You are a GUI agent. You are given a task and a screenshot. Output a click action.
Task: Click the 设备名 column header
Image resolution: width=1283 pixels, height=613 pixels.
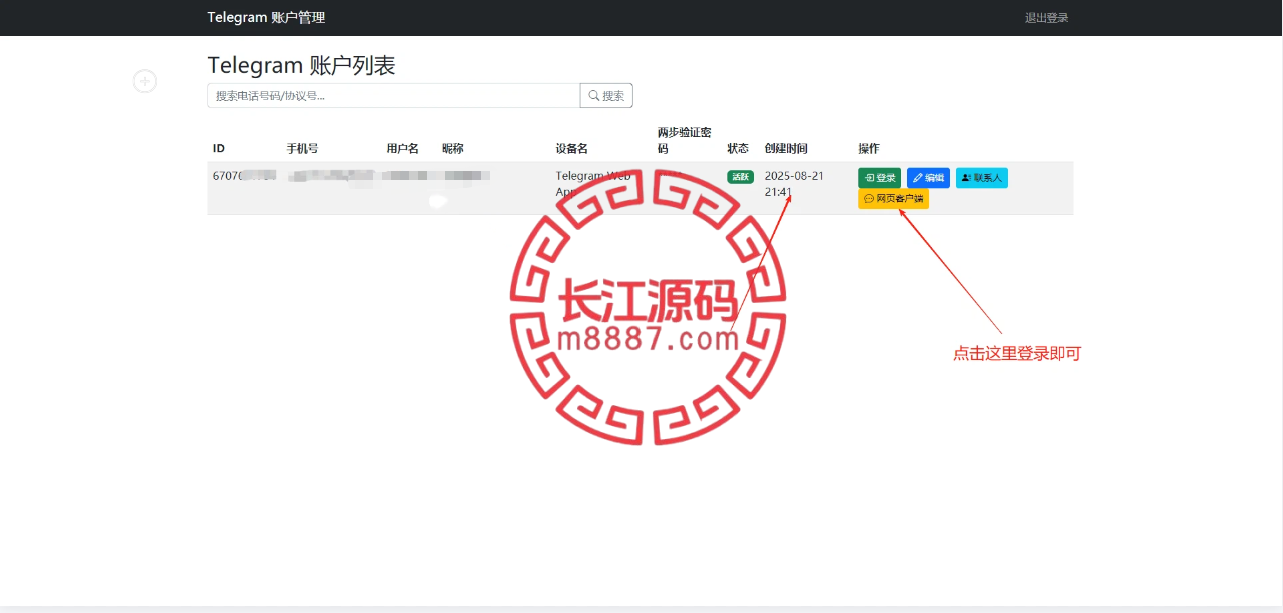572,148
